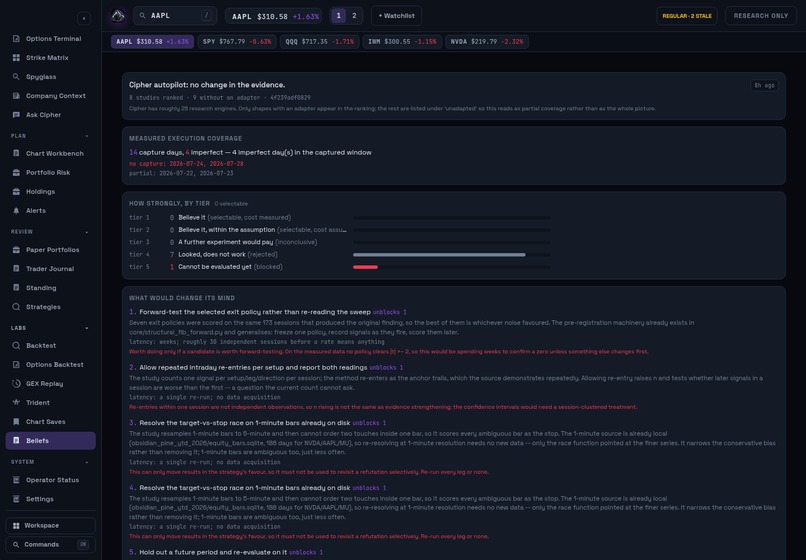Open Options Terminal from sidebar
Screen dimensions: 806x560
click(x=50, y=39)
